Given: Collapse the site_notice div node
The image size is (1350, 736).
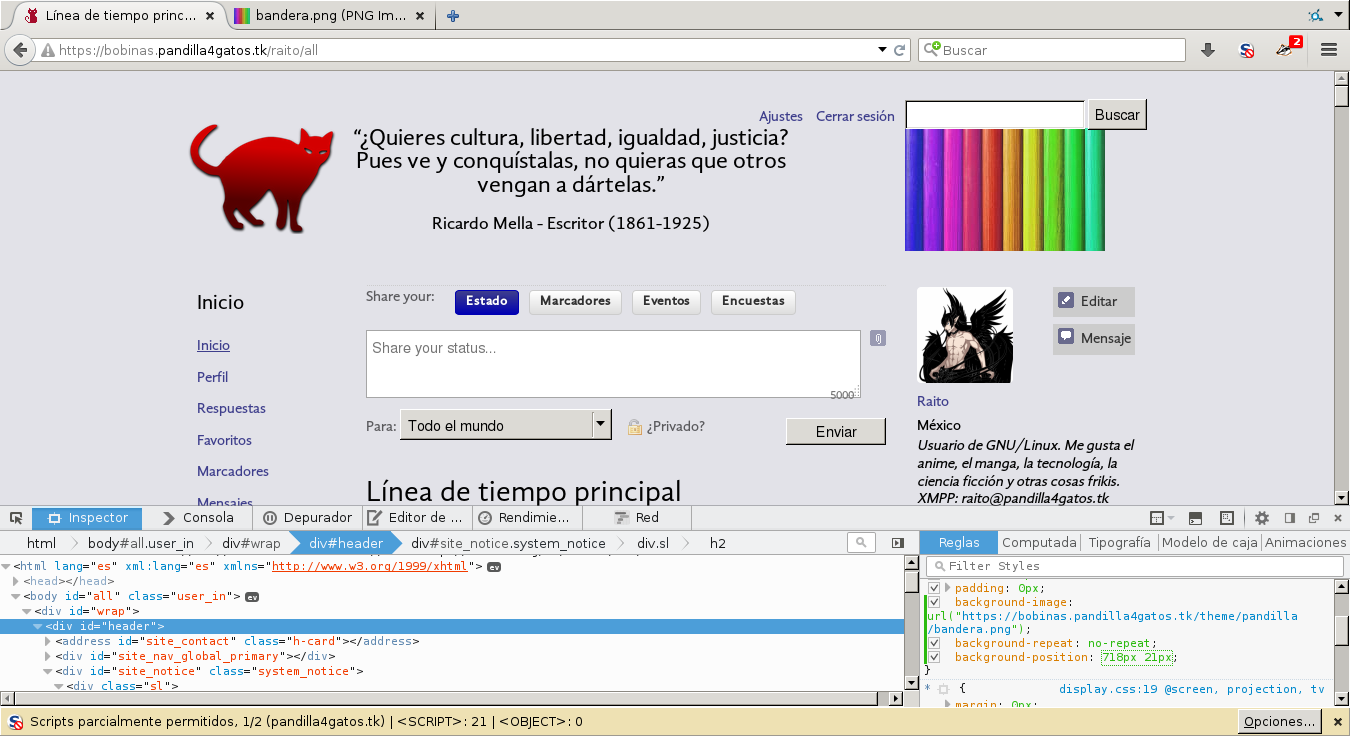Looking at the screenshot, I should pos(48,671).
